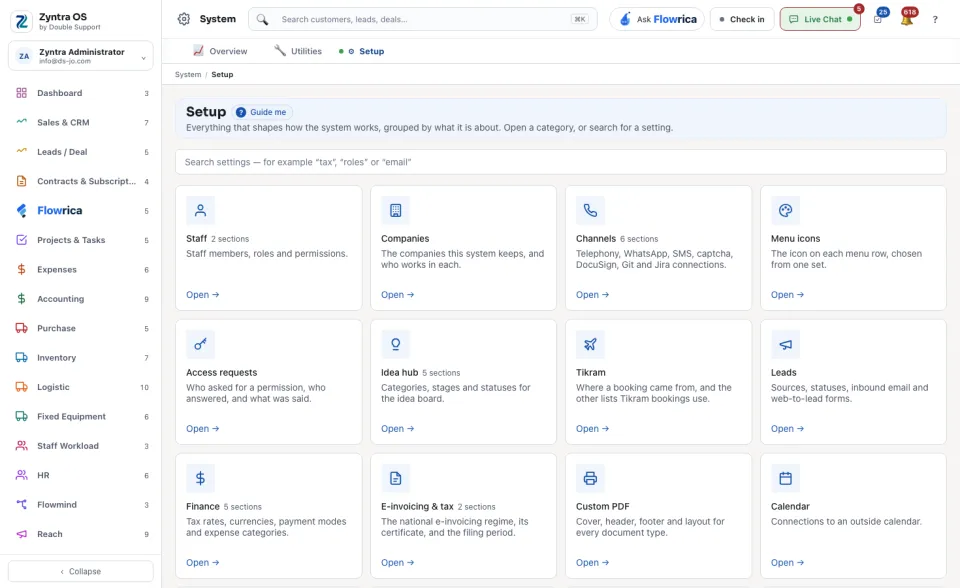Click the Companies building icon
The height and width of the screenshot is (588, 960).
(396, 211)
